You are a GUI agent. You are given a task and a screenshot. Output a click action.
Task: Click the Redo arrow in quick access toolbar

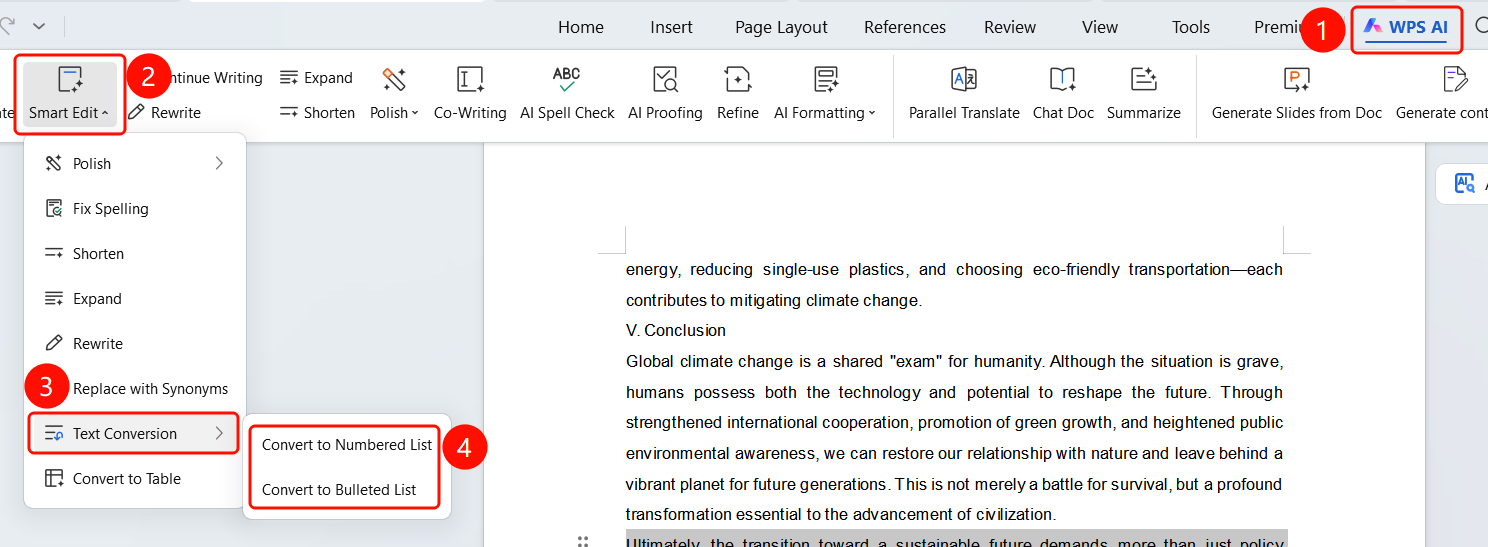7,26
